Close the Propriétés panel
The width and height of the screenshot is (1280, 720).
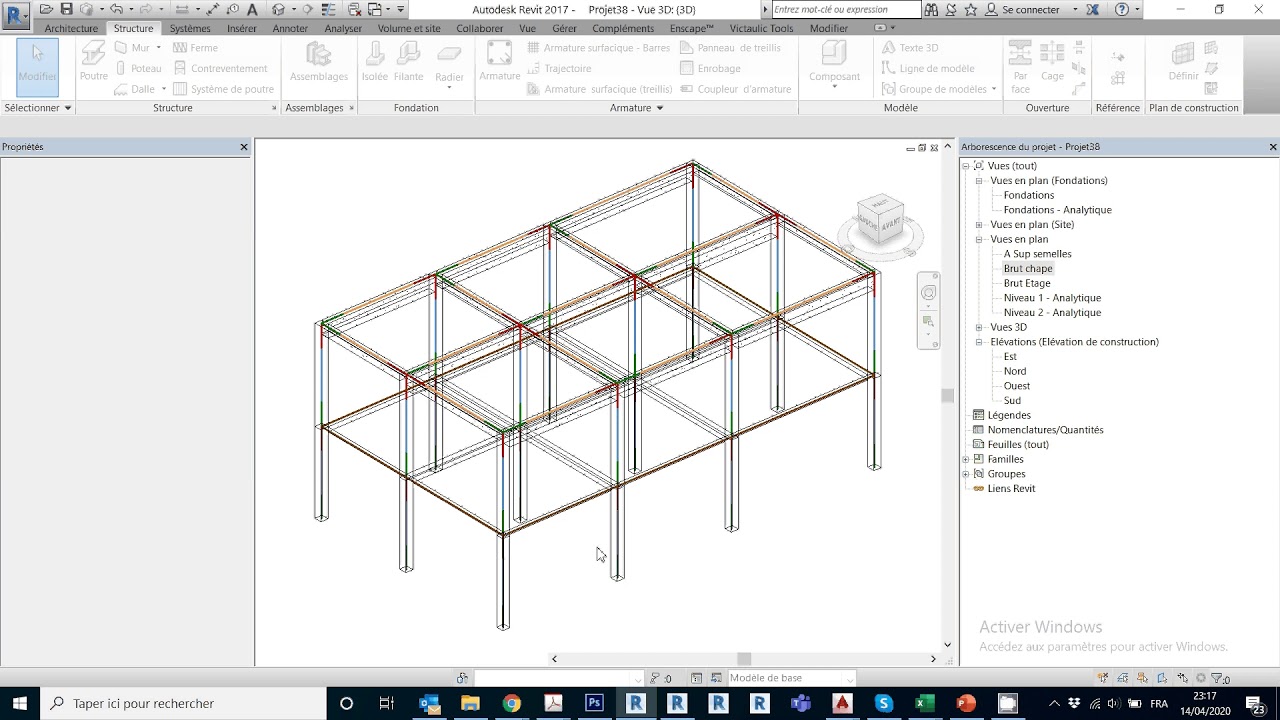pyautogui.click(x=244, y=147)
